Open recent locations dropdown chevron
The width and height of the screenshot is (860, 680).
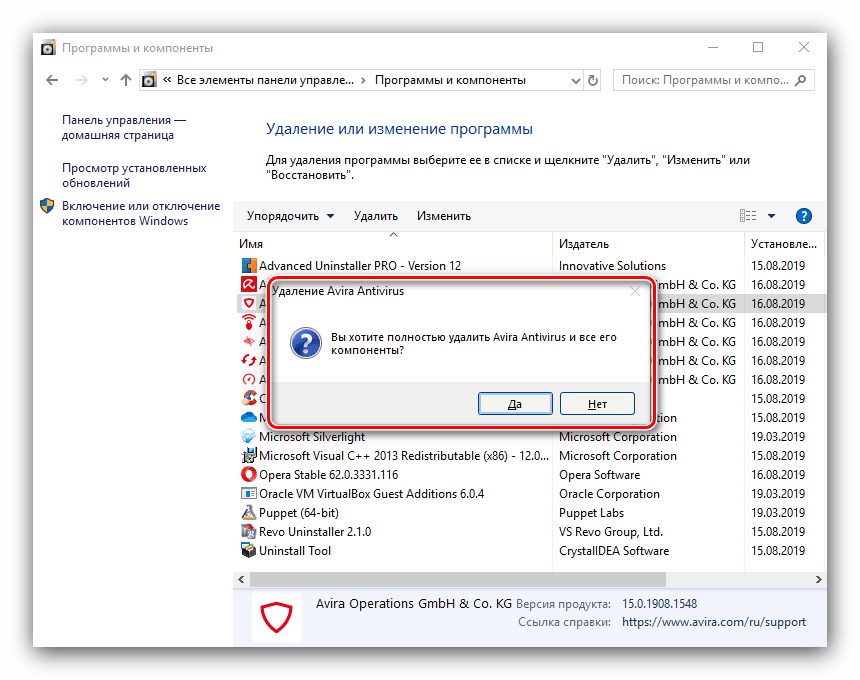tap(105, 80)
